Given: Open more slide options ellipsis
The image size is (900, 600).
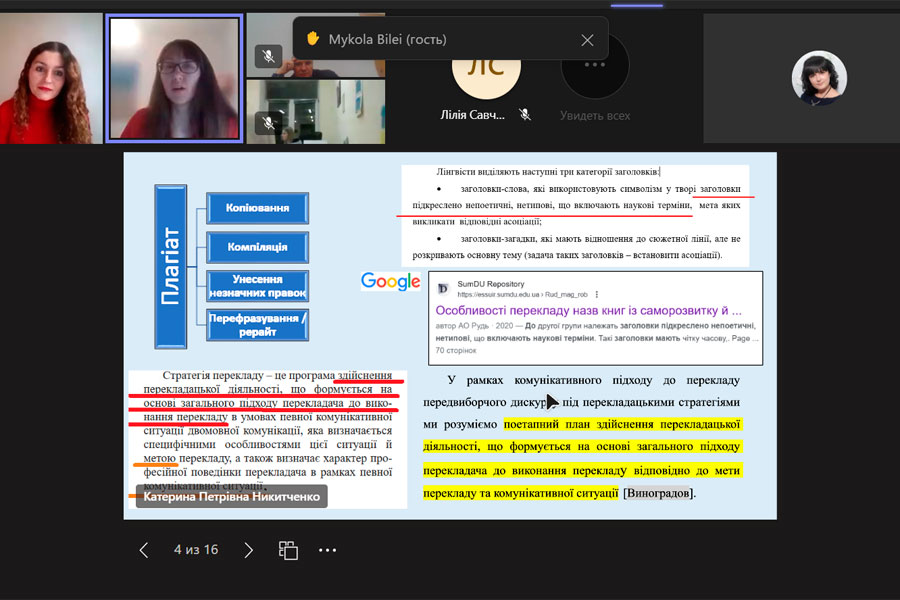Looking at the screenshot, I should [327, 550].
